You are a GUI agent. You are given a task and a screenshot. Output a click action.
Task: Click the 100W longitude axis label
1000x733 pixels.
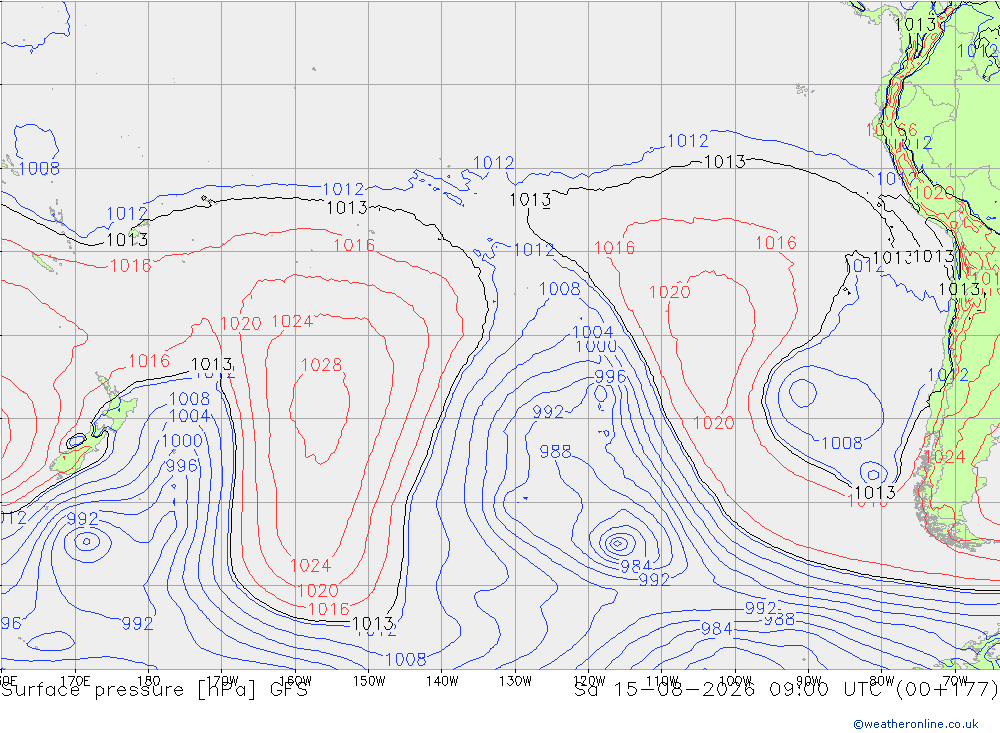coord(735,681)
